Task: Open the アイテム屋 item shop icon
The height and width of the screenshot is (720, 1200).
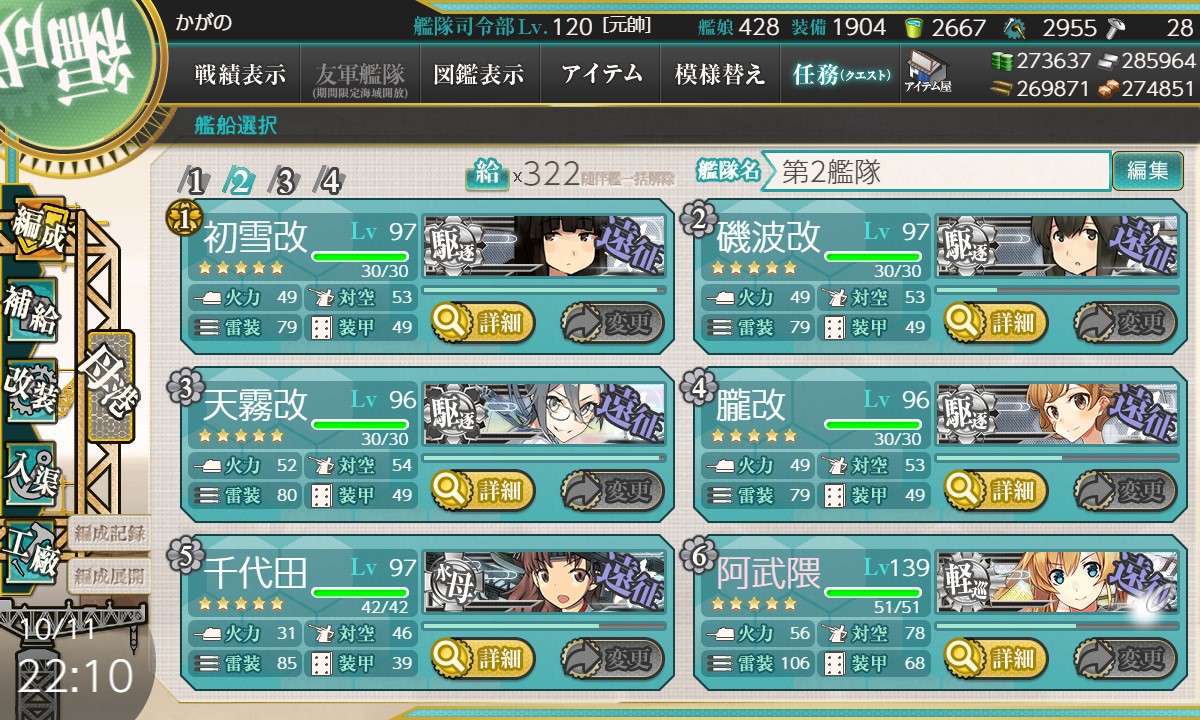Action: pyautogui.click(x=927, y=72)
